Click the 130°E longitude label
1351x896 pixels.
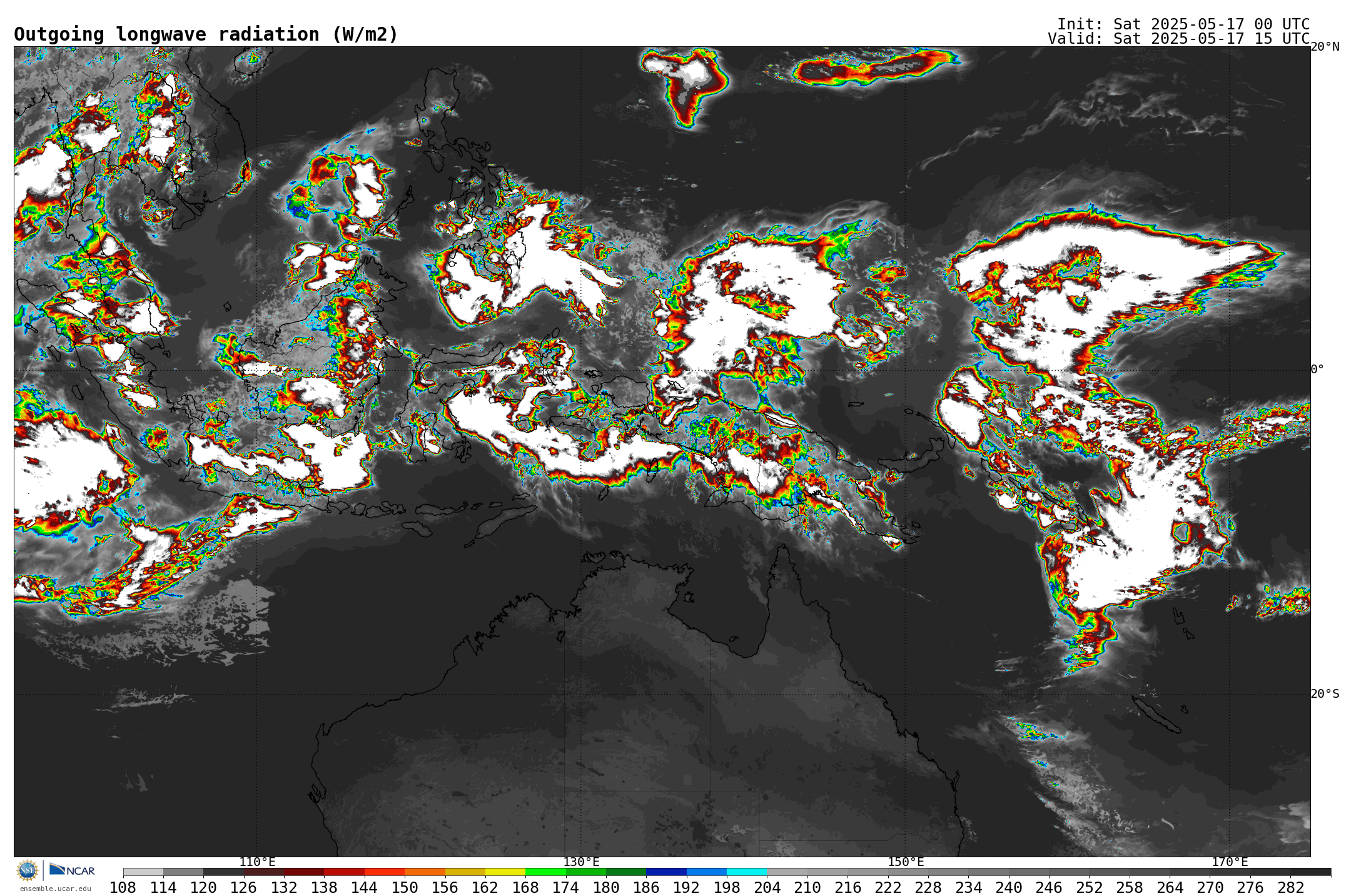pyautogui.click(x=581, y=862)
